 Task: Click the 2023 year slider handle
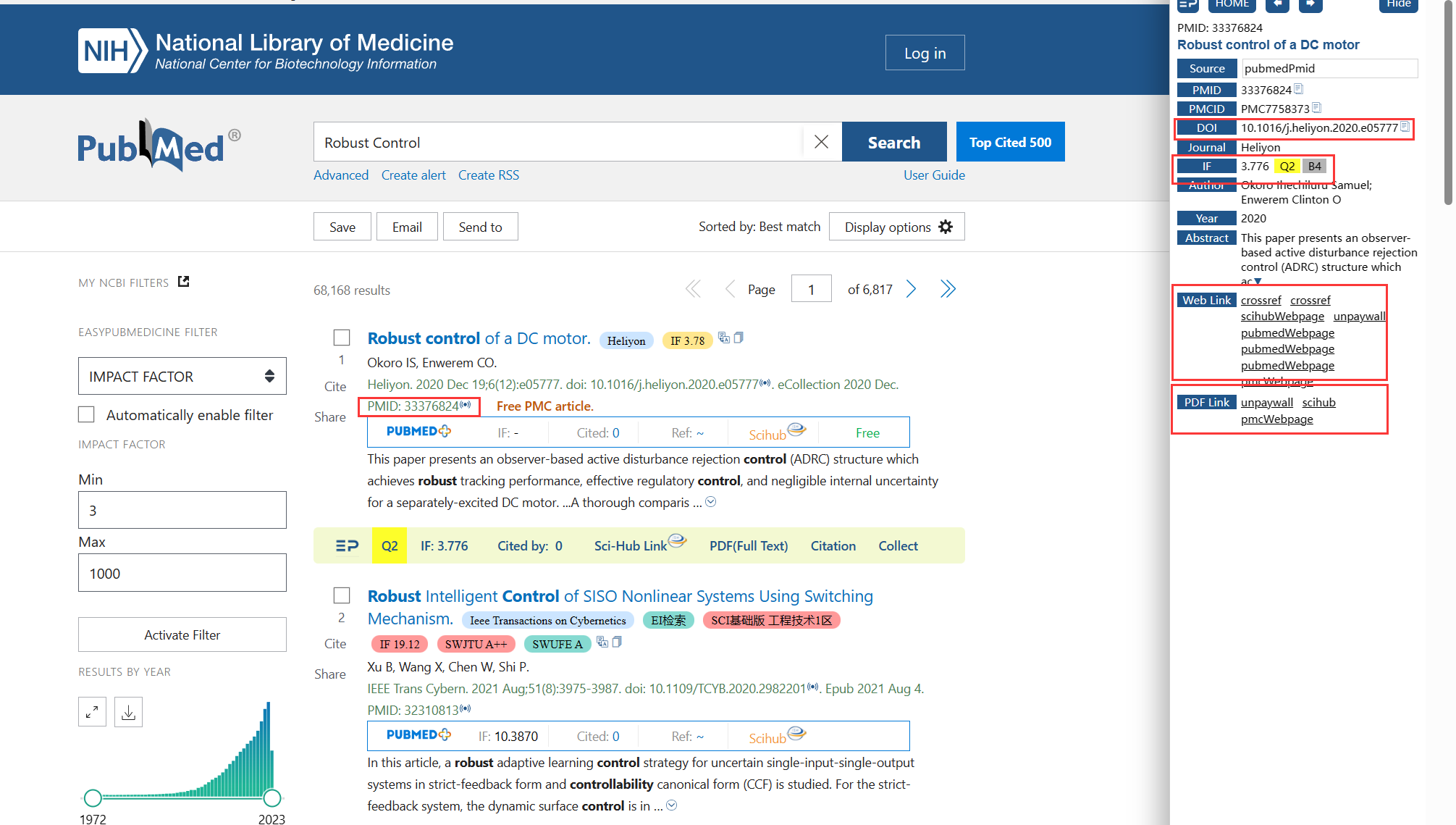272,797
